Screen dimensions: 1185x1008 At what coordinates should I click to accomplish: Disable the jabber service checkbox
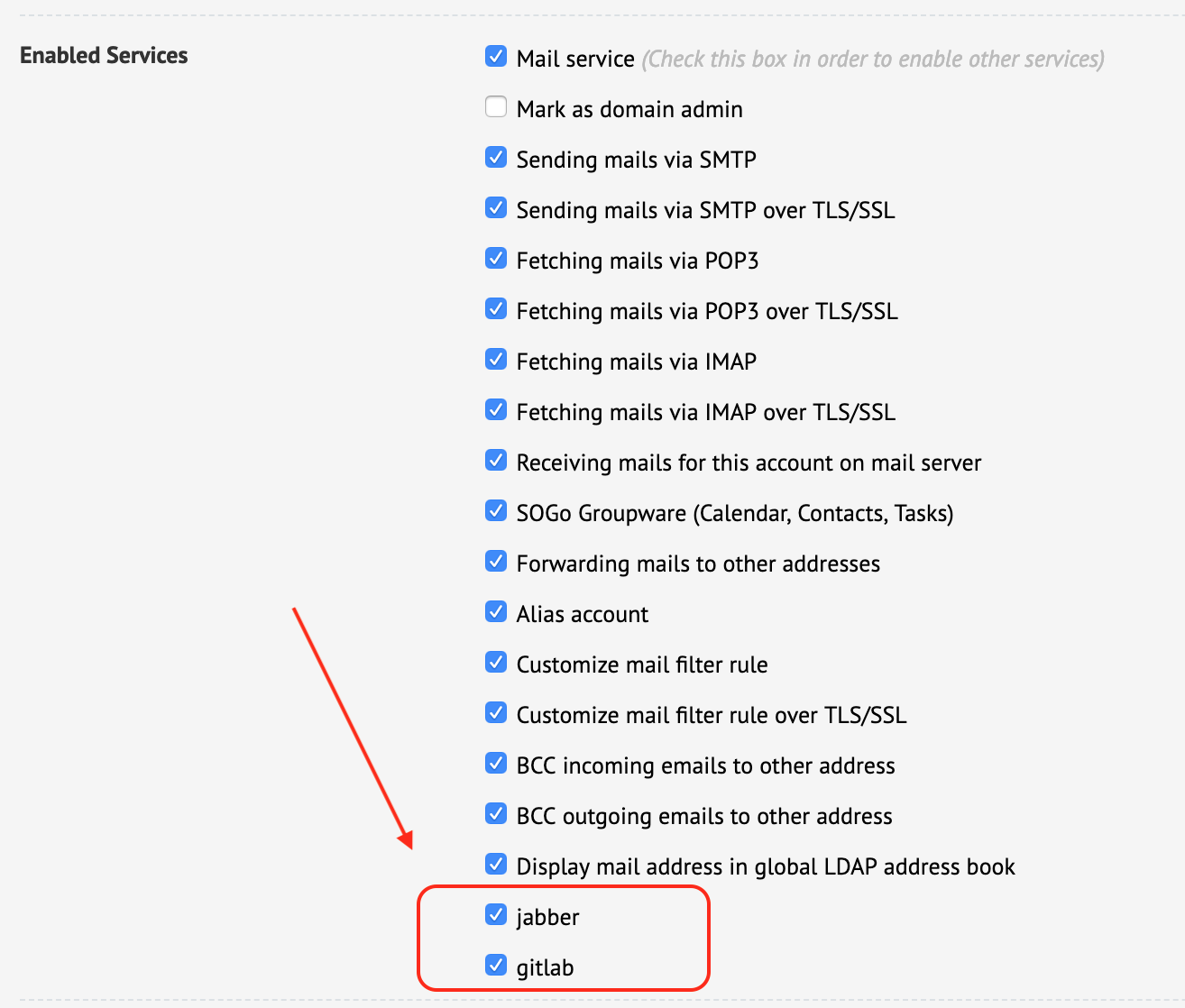[x=496, y=915]
